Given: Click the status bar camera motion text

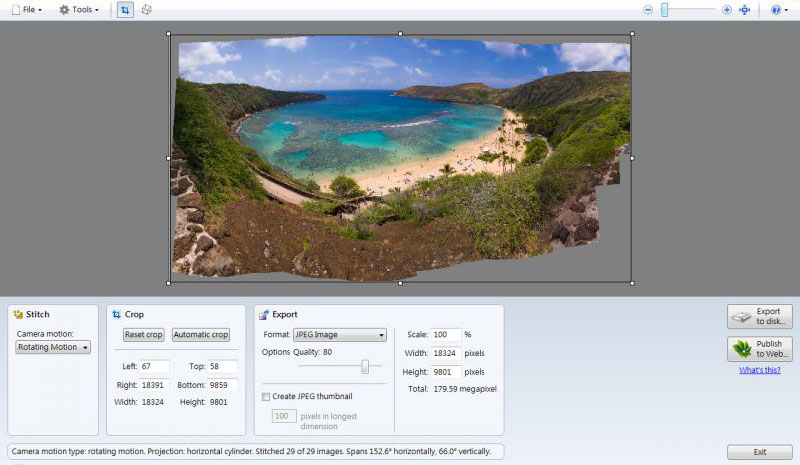Looking at the screenshot, I should (x=251, y=452).
